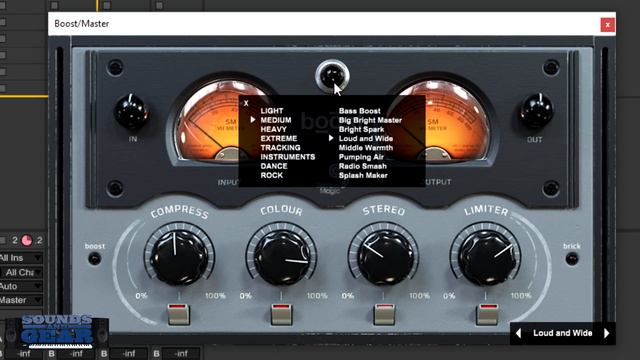Choose the Bass Boost preset
640x360 pixels.
click(360, 111)
